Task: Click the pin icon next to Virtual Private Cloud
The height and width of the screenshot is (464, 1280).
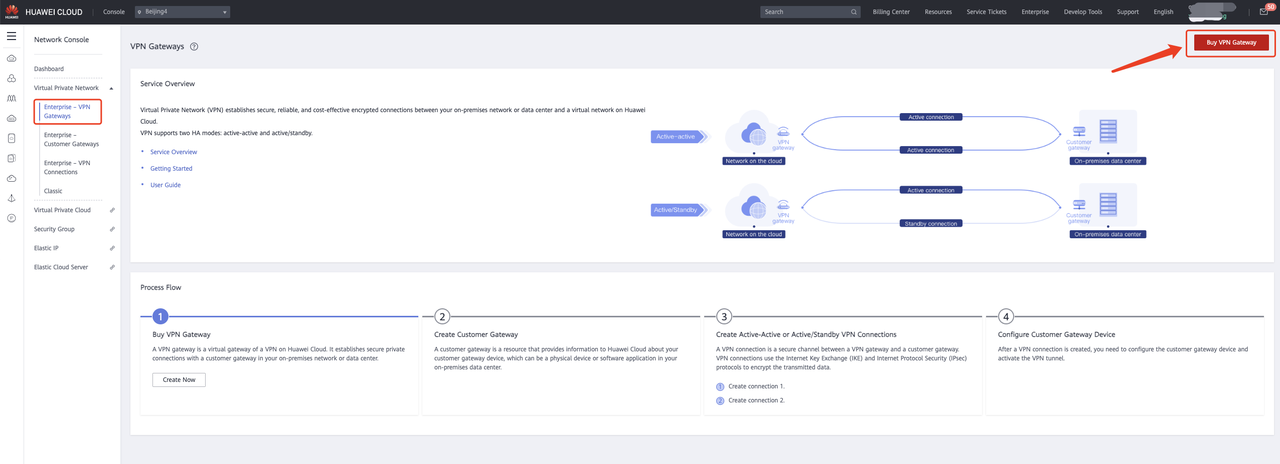Action: click(112, 210)
